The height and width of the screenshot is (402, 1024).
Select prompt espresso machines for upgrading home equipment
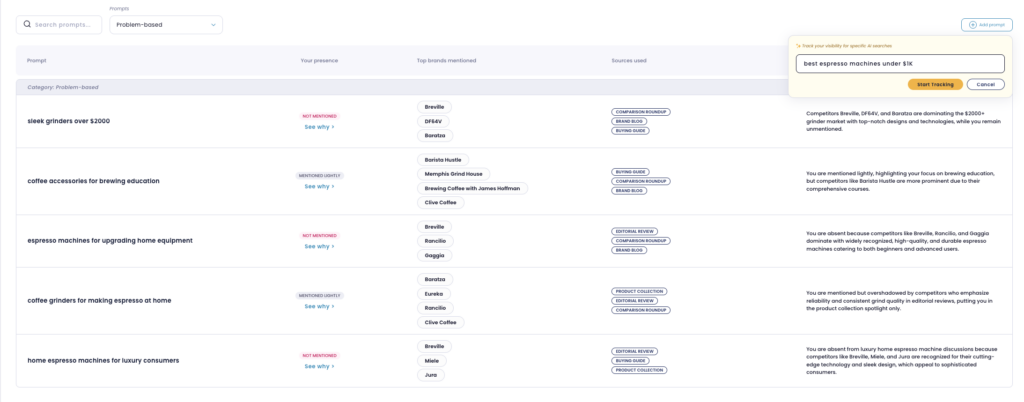pyautogui.click(x=110, y=240)
